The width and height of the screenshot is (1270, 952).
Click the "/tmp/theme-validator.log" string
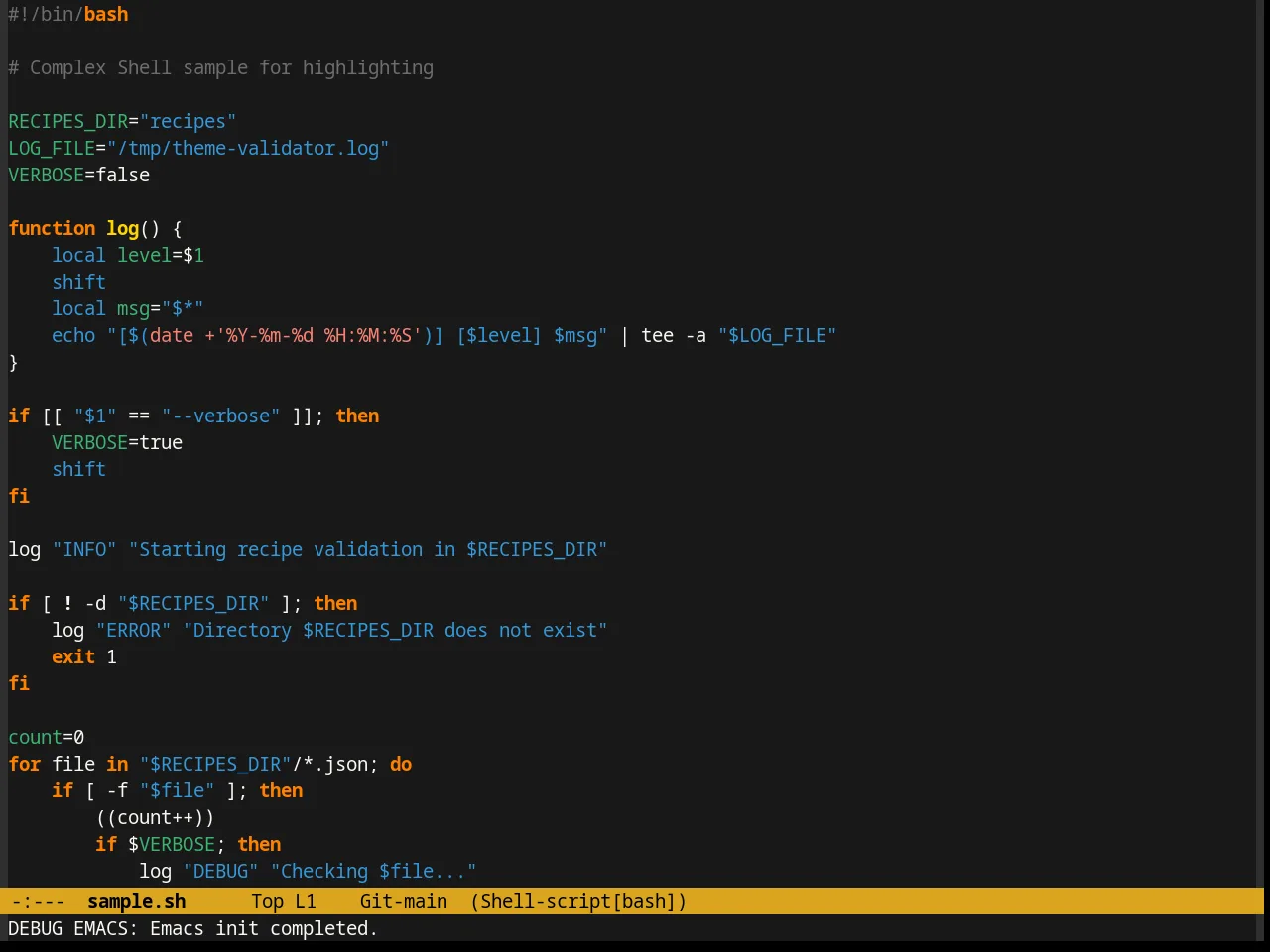[248, 148]
